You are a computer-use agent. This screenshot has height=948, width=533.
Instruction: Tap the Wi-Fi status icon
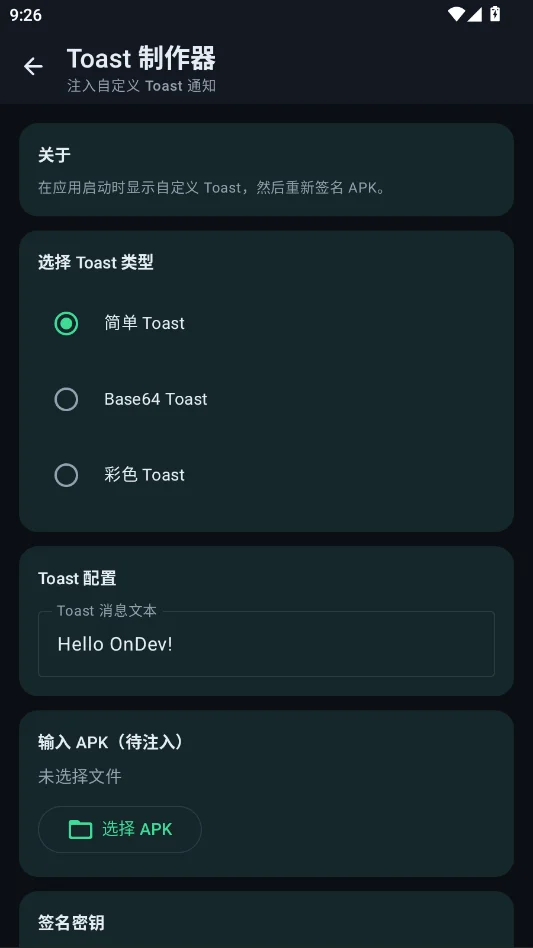[x=456, y=14]
